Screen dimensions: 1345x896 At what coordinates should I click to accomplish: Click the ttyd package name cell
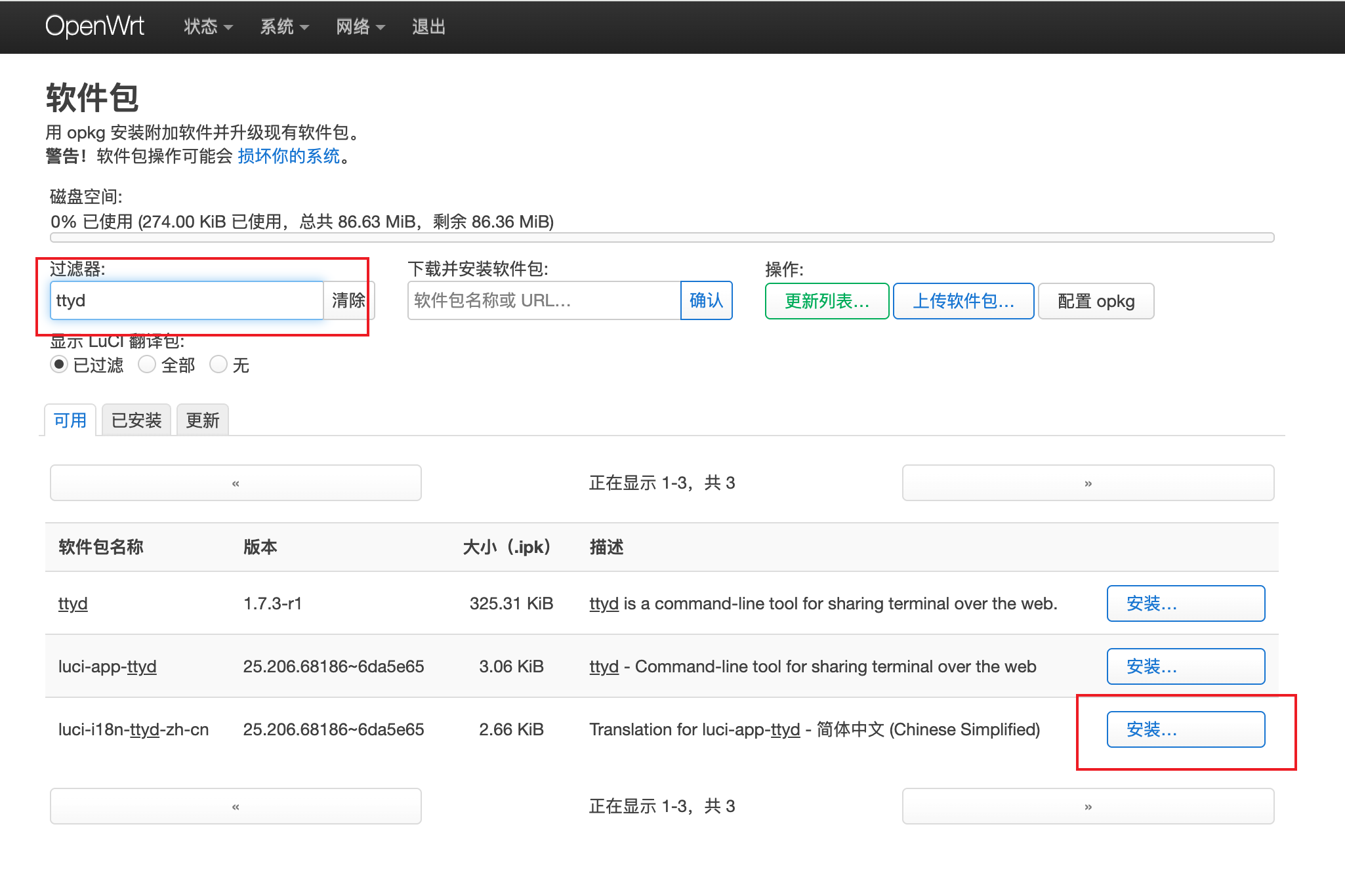coord(73,603)
